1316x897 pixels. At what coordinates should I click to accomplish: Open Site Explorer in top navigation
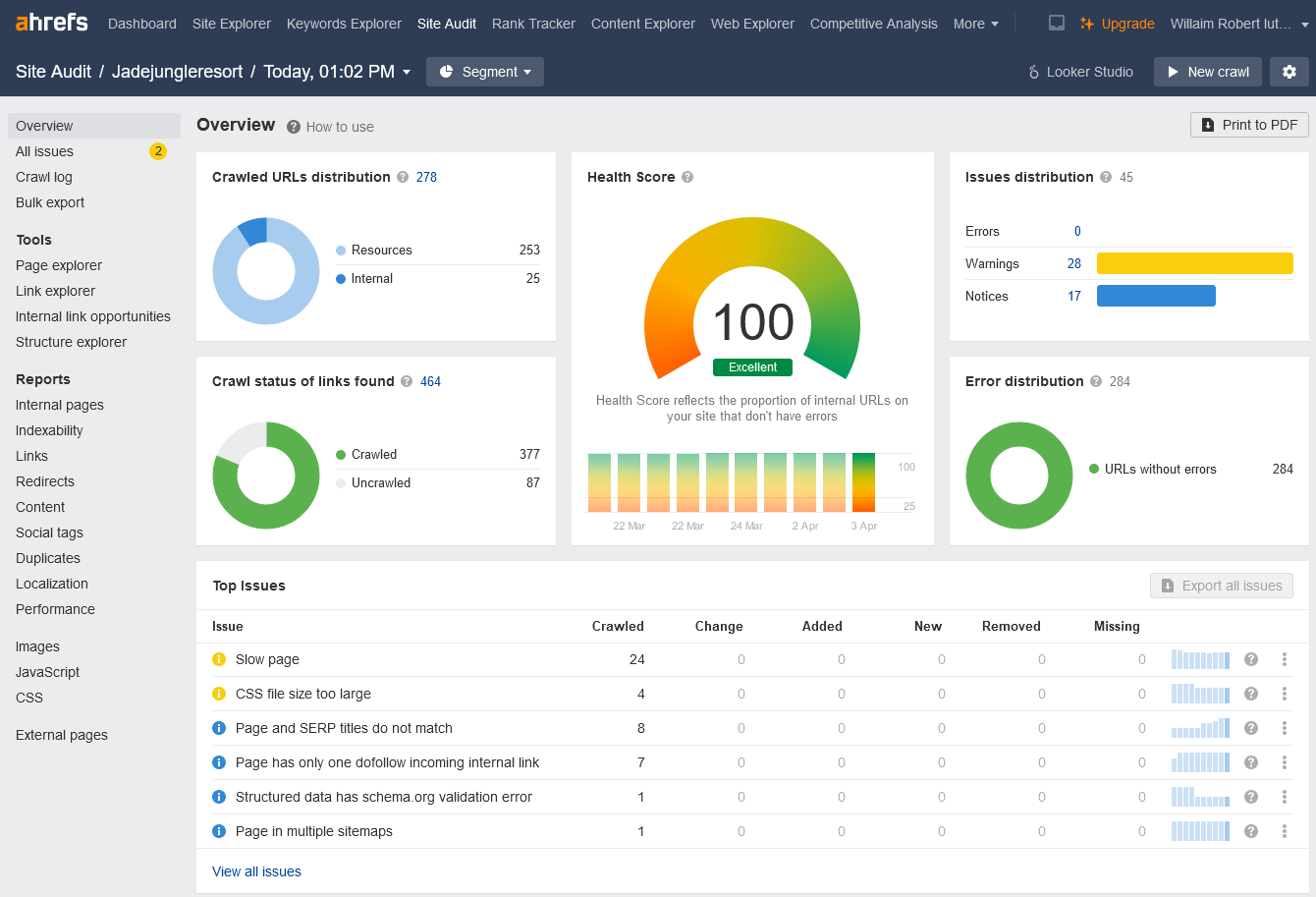(x=232, y=24)
